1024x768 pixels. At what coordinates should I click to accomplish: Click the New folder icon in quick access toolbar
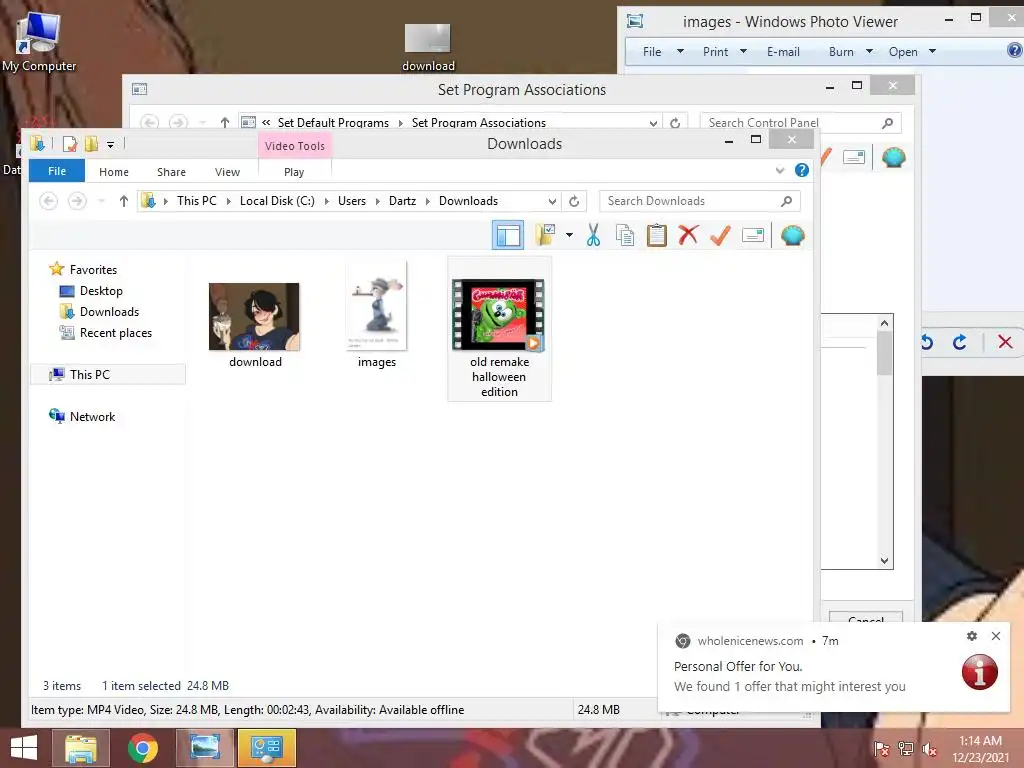coord(91,144)
